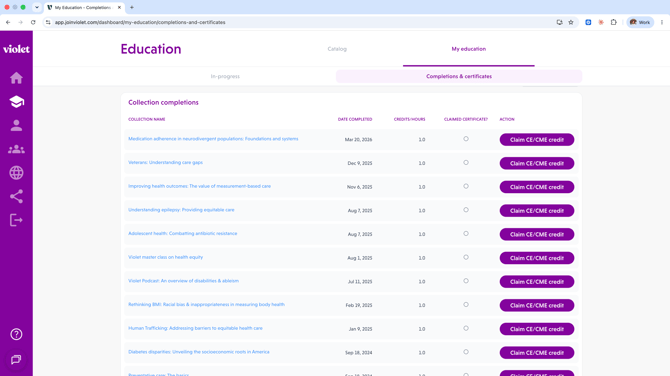Select claimed certificate radio for Improving health outcomes
This screenshot has height=376, width=670.
pyautogui.click(x=466, y=186)
